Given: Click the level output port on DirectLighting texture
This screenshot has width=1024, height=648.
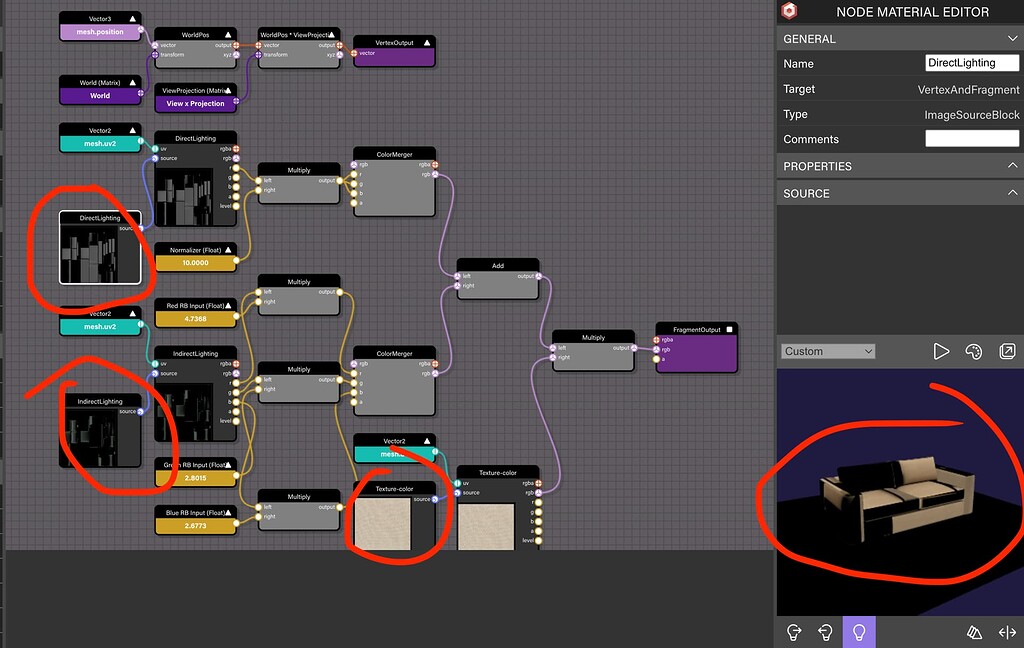Looking at the screenshot, I should pos(236,206).
